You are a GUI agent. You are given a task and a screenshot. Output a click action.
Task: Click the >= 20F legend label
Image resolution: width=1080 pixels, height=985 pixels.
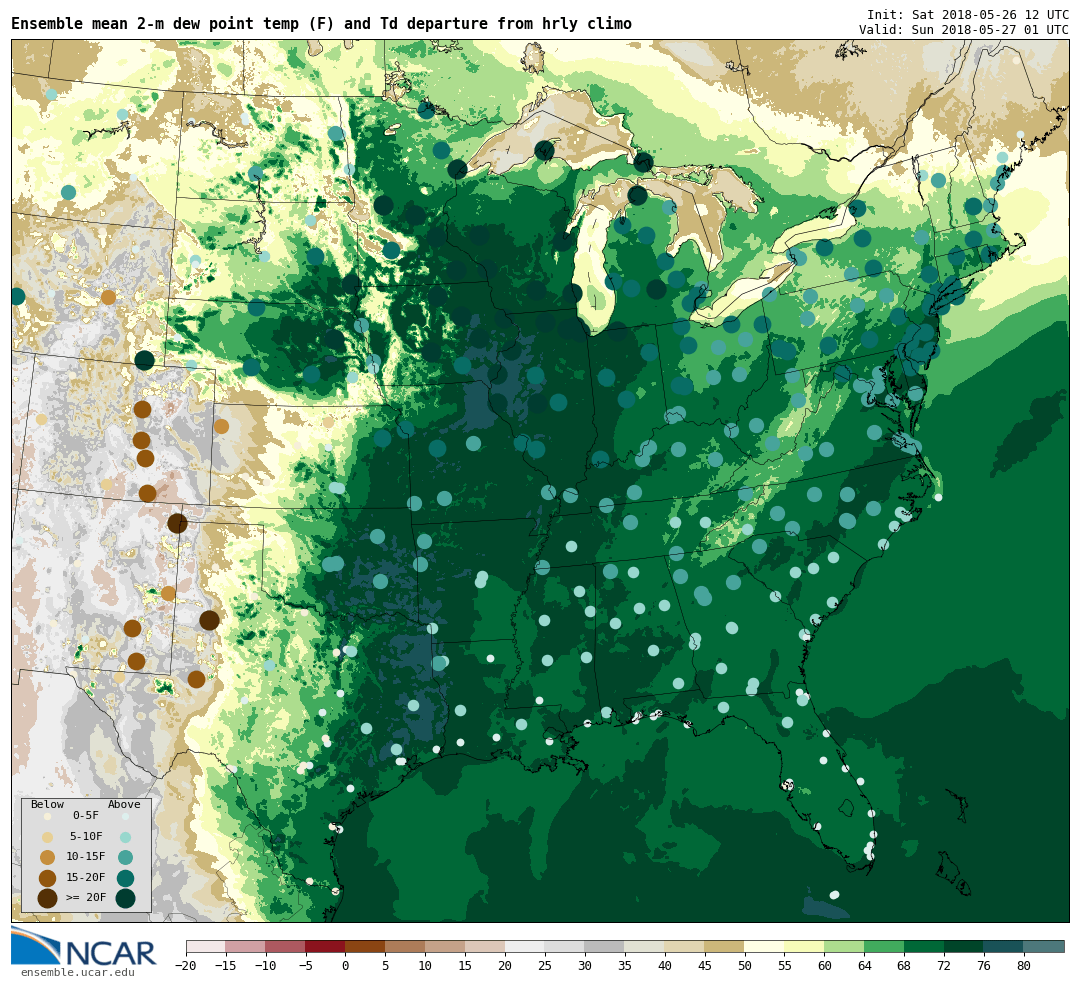85,898
